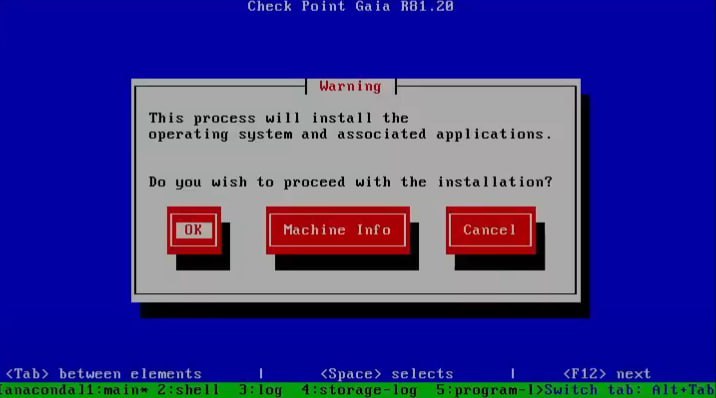716x398 pixels.
Task: Go to the 4:storage-log tab
Action: 359,390
